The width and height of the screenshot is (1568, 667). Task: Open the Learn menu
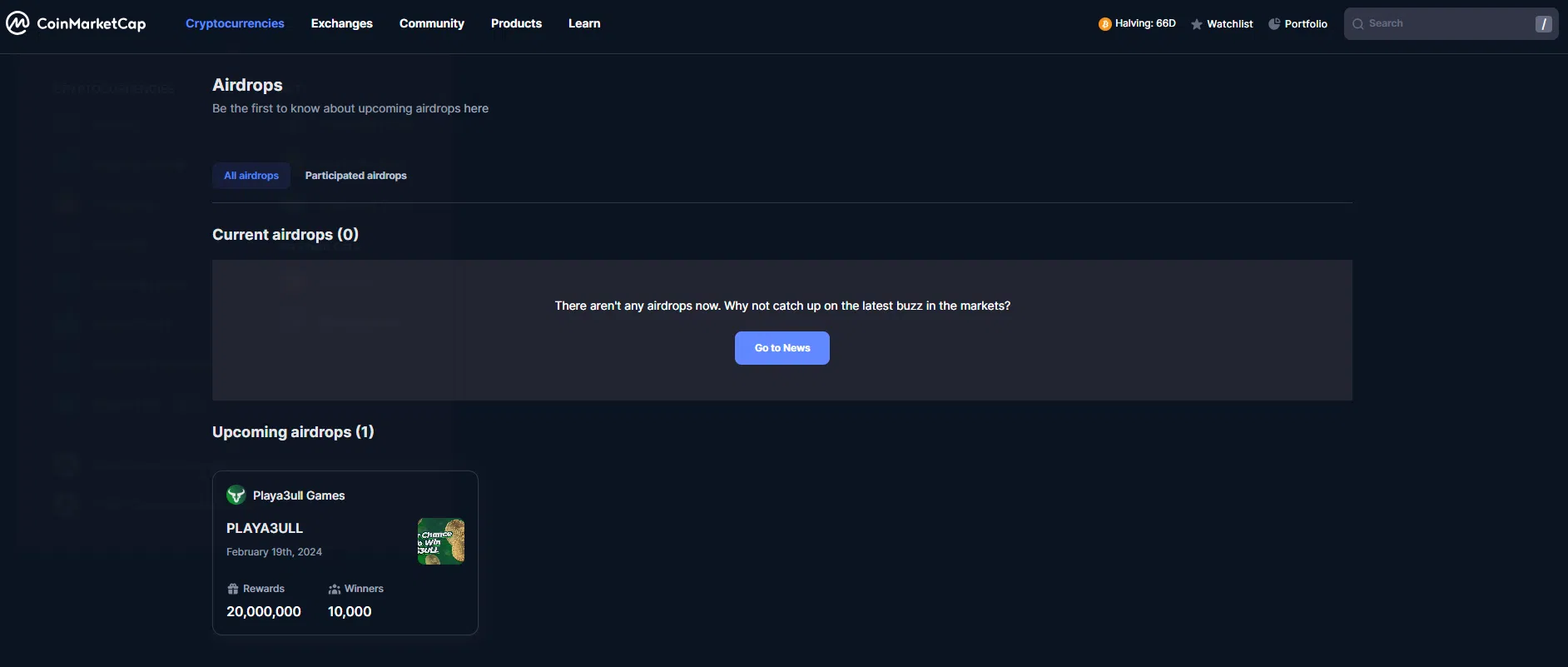[584, 23]
